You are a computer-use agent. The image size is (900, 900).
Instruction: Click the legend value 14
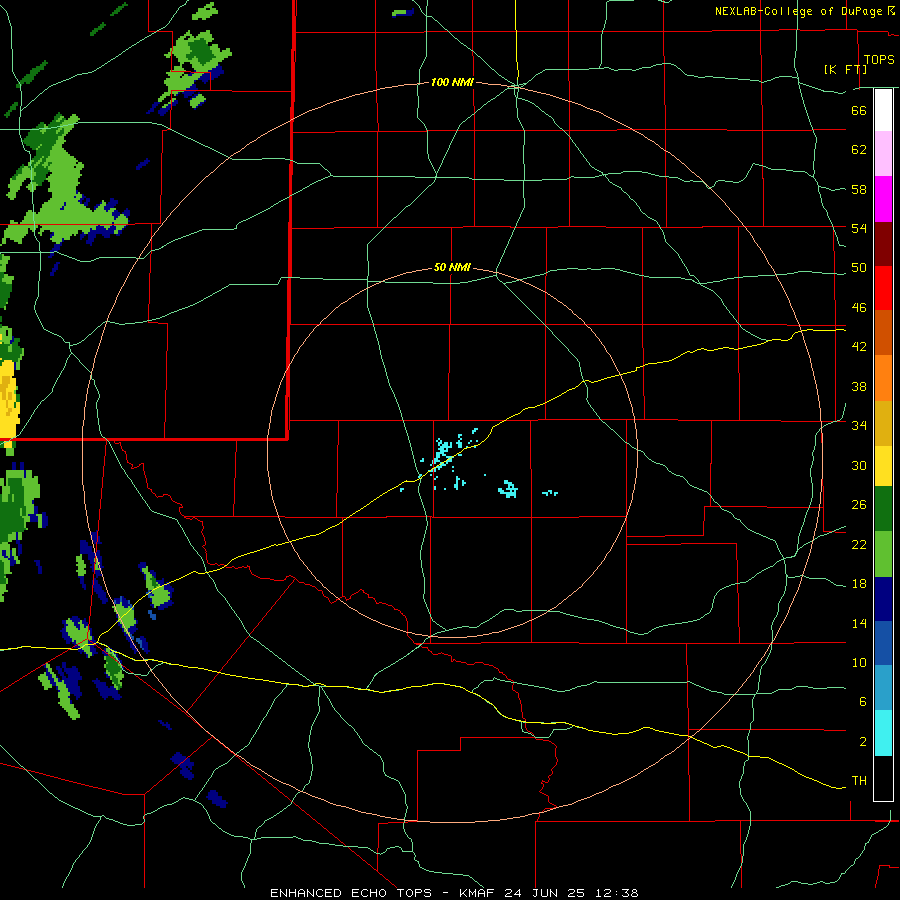859,623
